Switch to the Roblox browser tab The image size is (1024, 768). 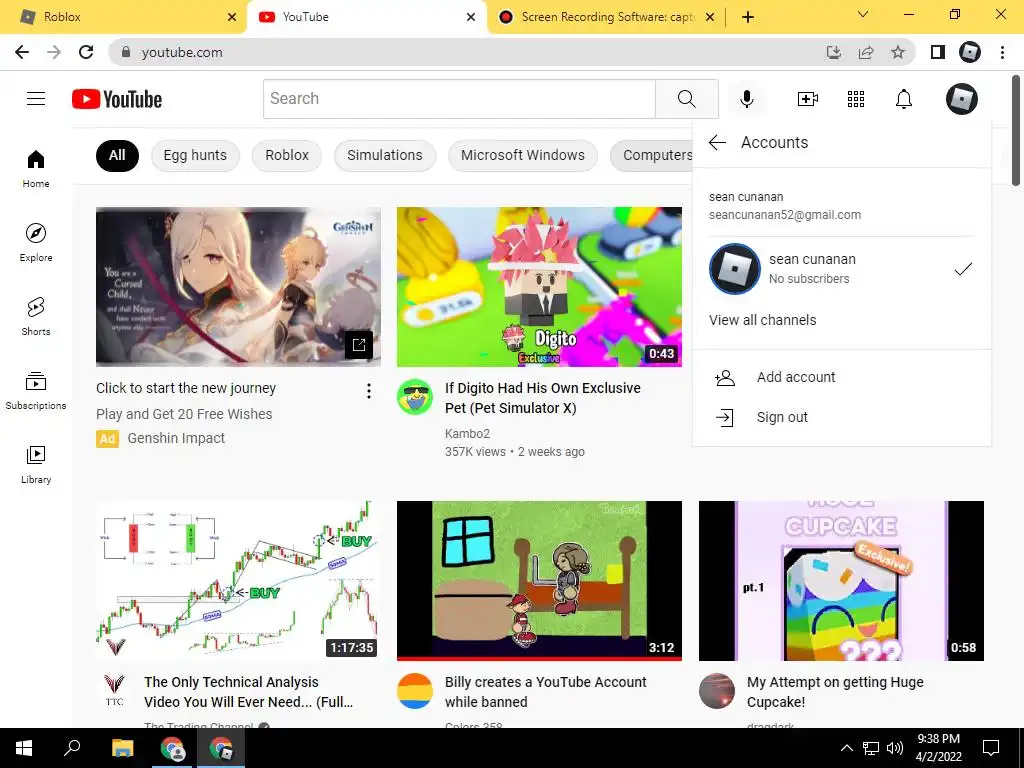(x=124, y=17)
